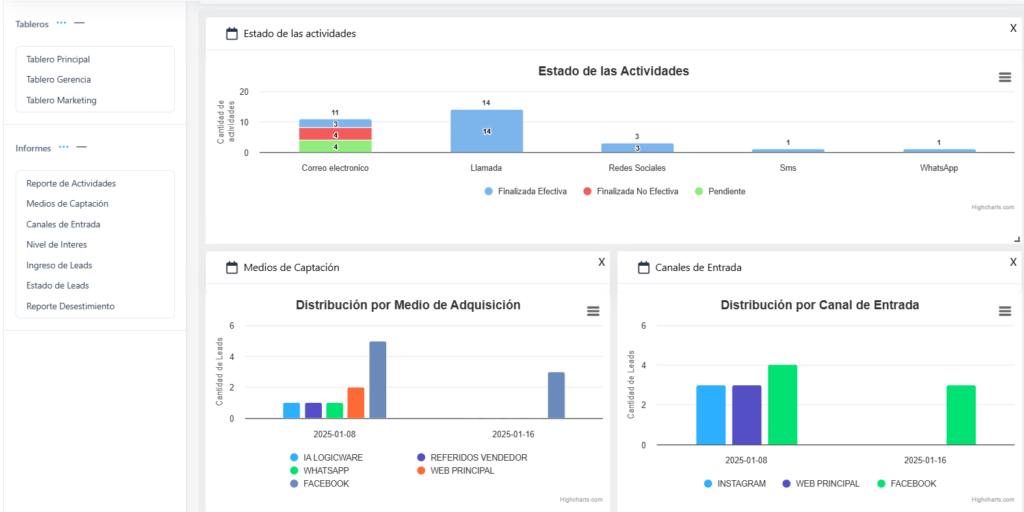The width and height of the screenshot is (1024, 512).
Task: Click Highcharts.com credit in acquisition chart
Action: click(x=581, y=500)
